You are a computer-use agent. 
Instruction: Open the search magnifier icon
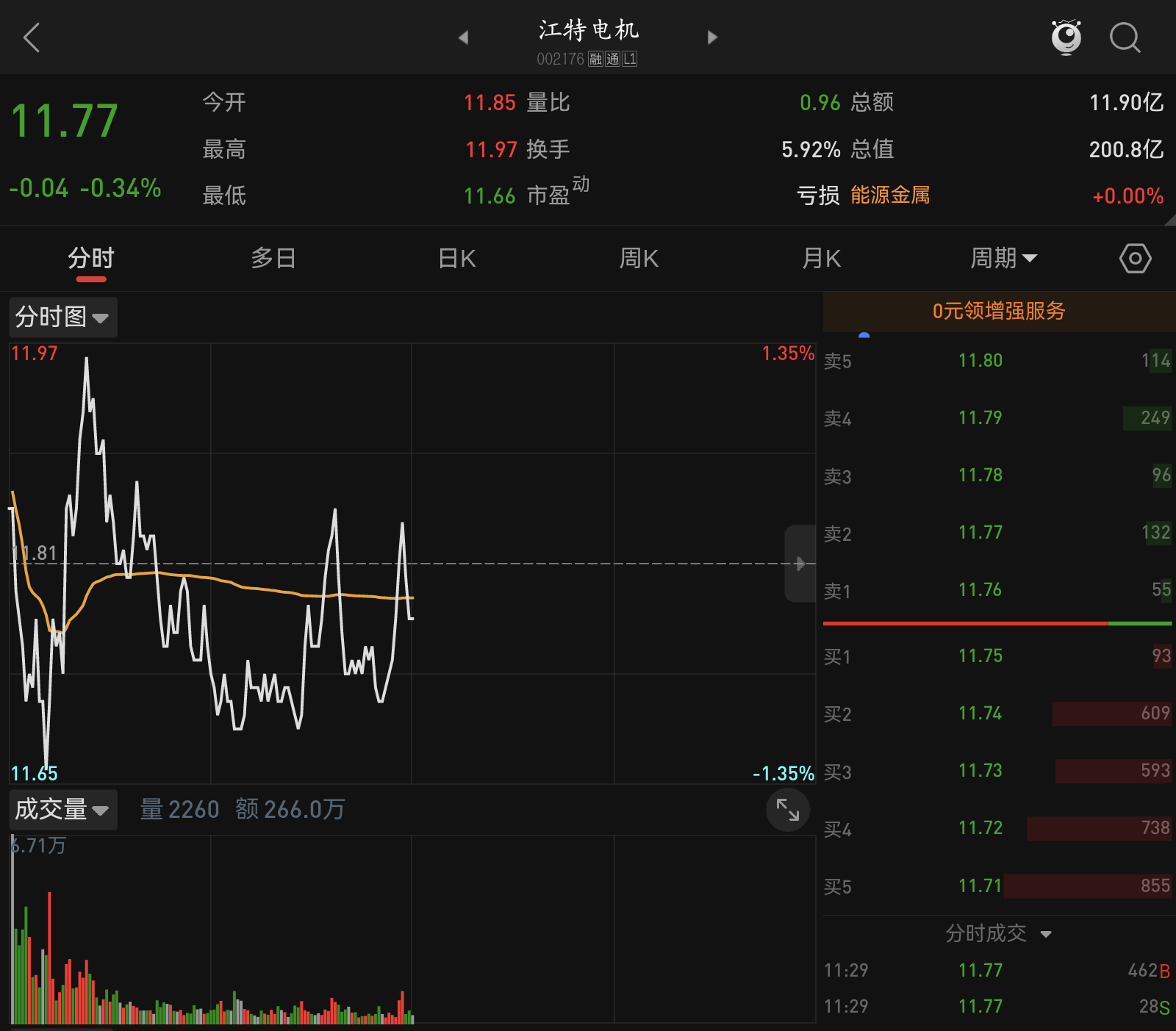pyautogui.click(x=1125, y=37)
